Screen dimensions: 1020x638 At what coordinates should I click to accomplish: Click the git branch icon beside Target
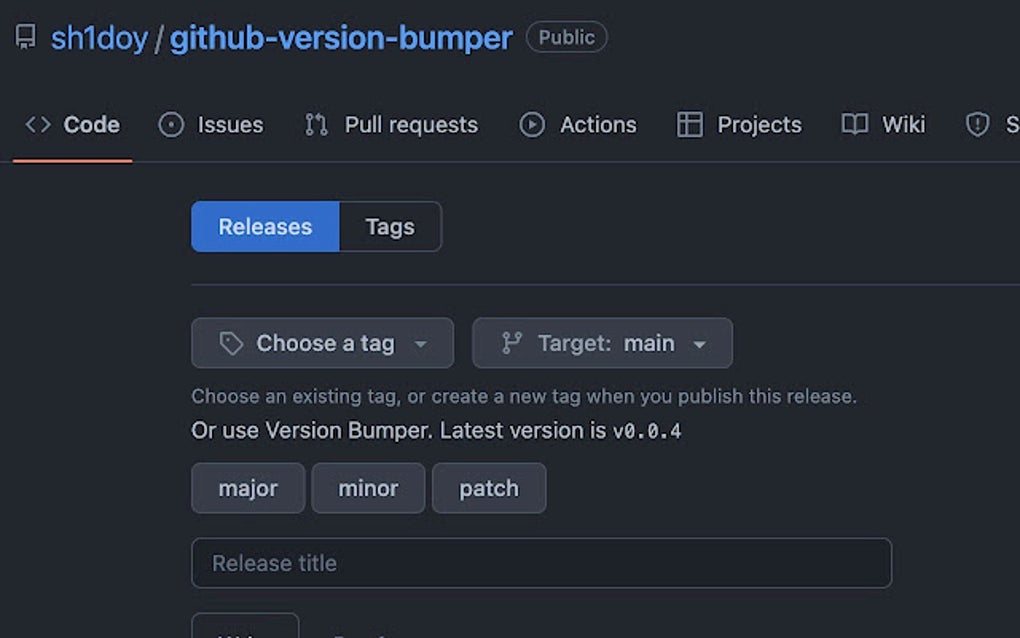point(512,344)
